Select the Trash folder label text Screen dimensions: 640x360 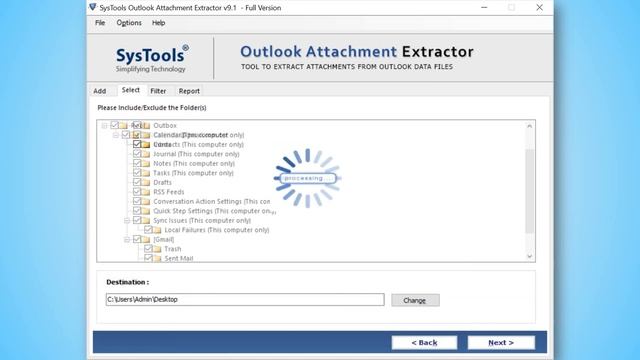click(x=173, y=249)
